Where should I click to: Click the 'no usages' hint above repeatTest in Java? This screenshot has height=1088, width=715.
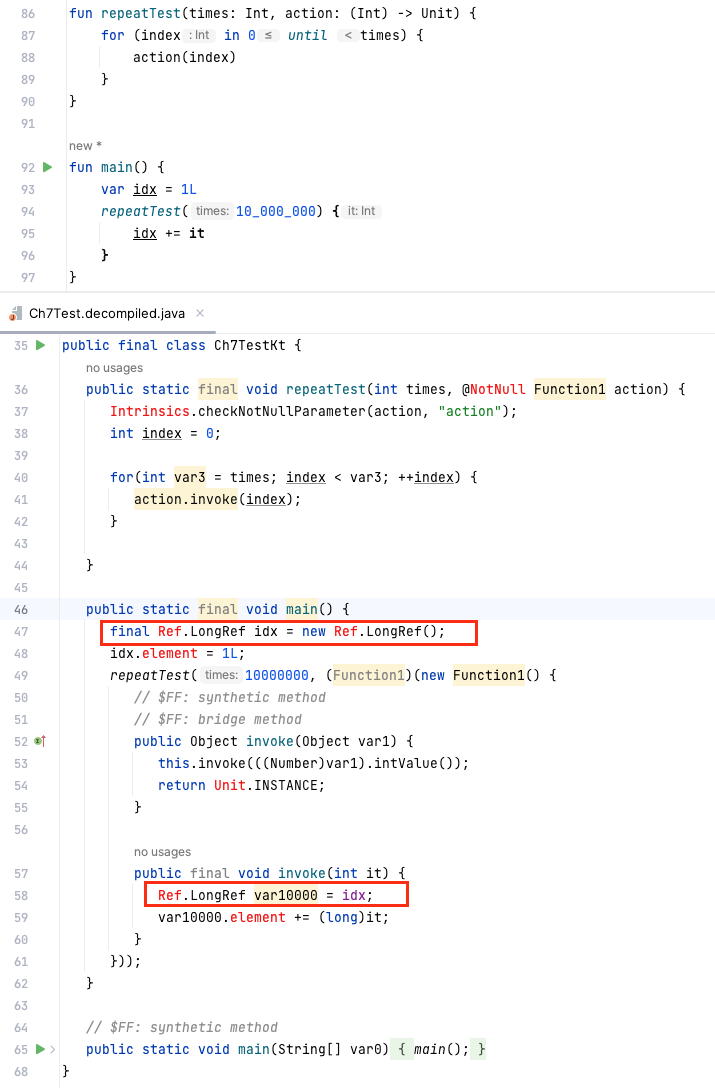115,368
